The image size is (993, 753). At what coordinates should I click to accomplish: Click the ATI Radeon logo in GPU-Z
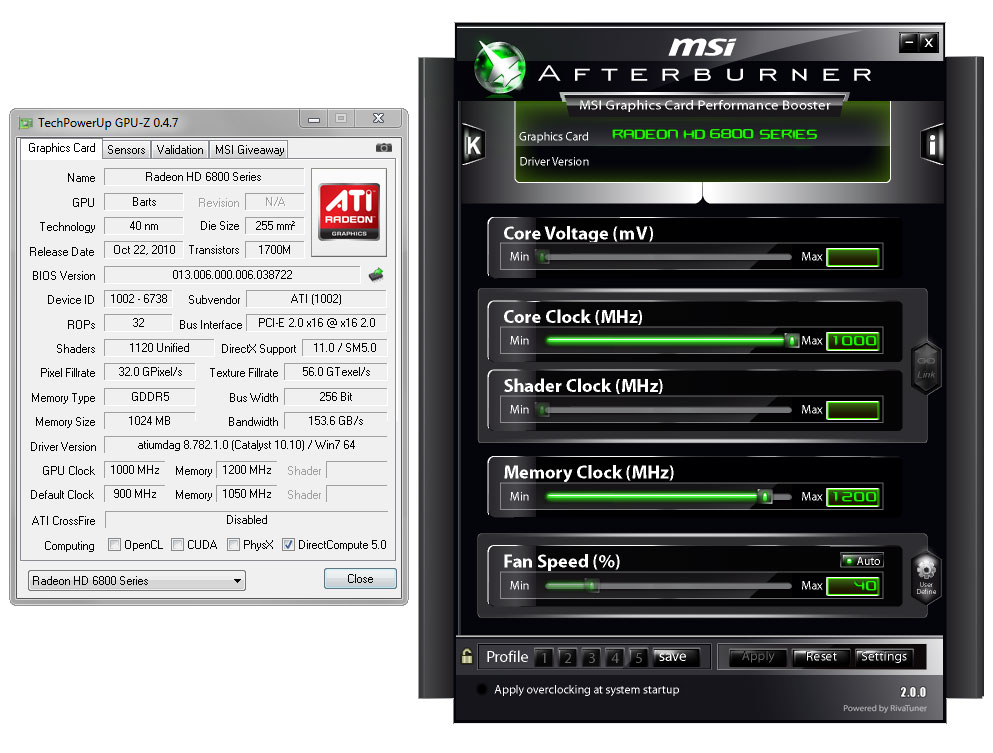click(x=349, y=212)
